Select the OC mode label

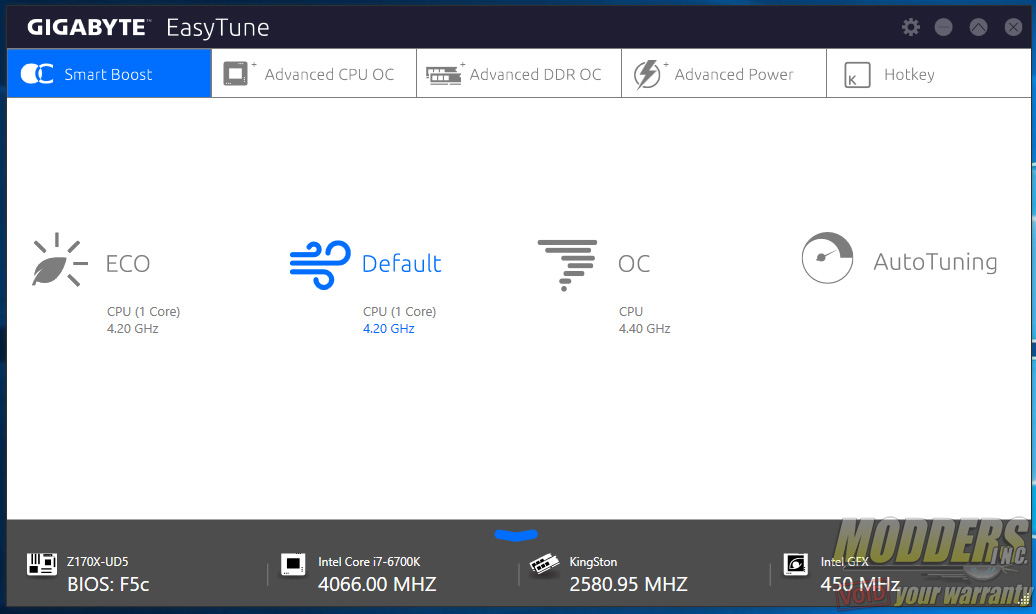click(x=634, y=264)
